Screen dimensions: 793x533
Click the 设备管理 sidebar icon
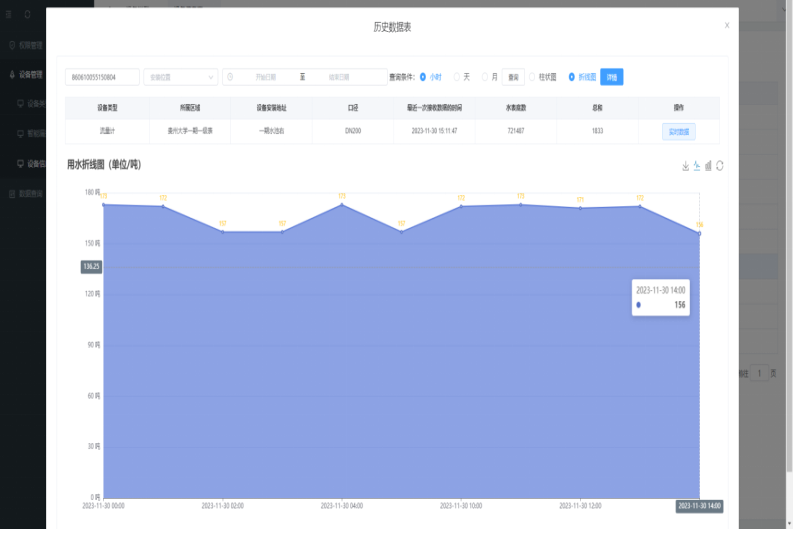[x=12, y=74]
